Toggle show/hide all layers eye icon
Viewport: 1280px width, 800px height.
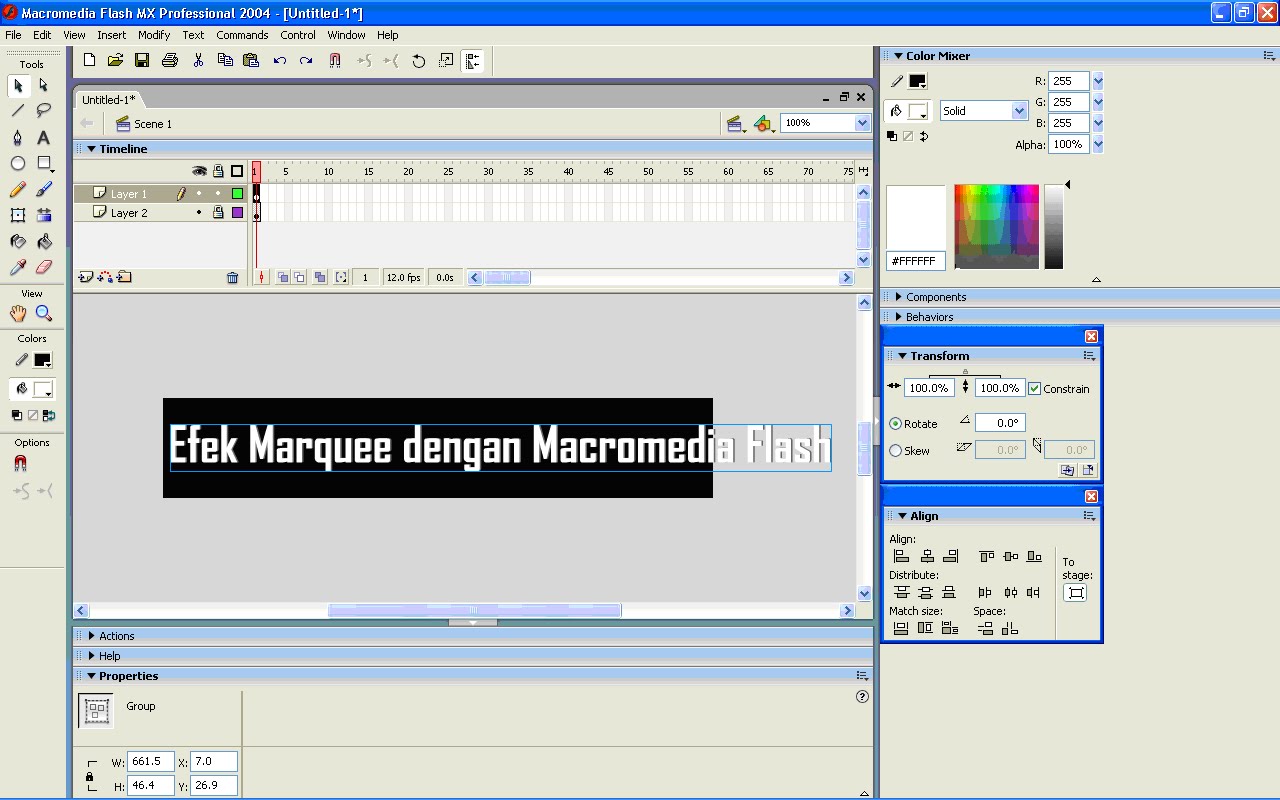[x=199, y=172]
